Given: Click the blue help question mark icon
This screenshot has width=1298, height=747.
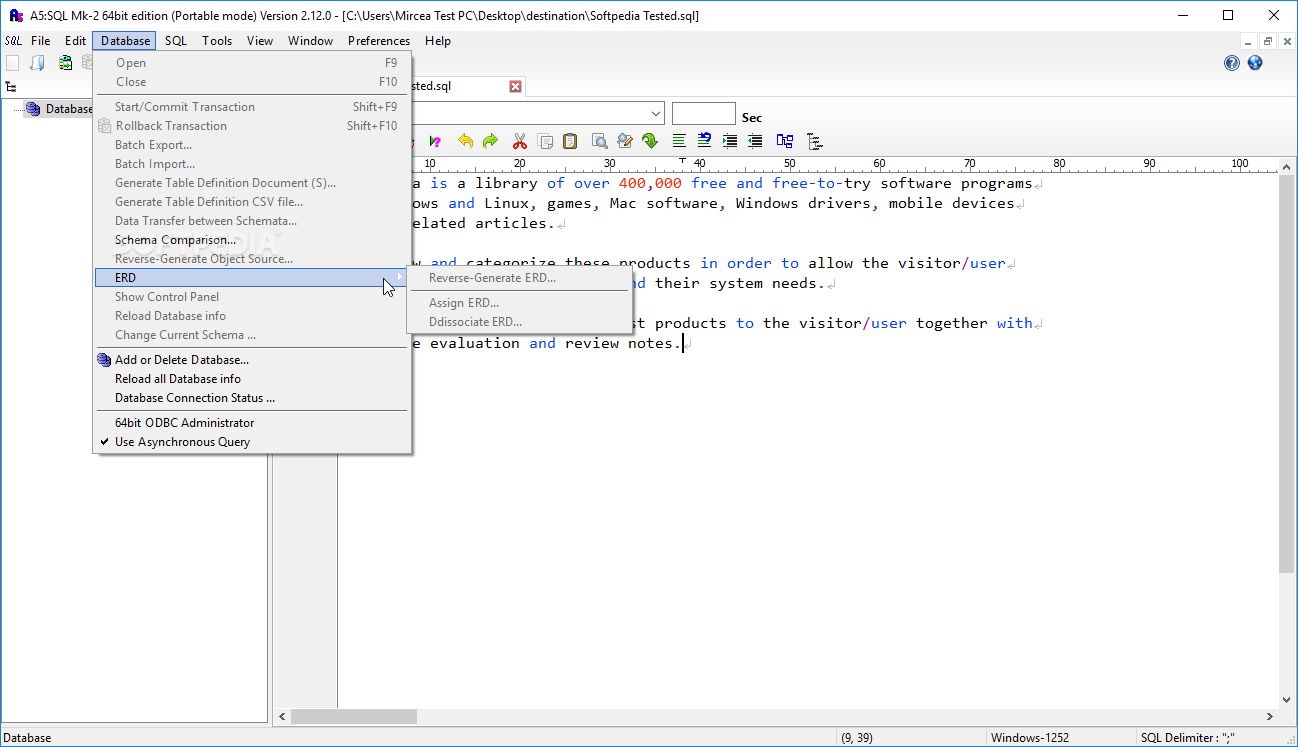Looking at the screenshot, I should tap(1232, 63).
